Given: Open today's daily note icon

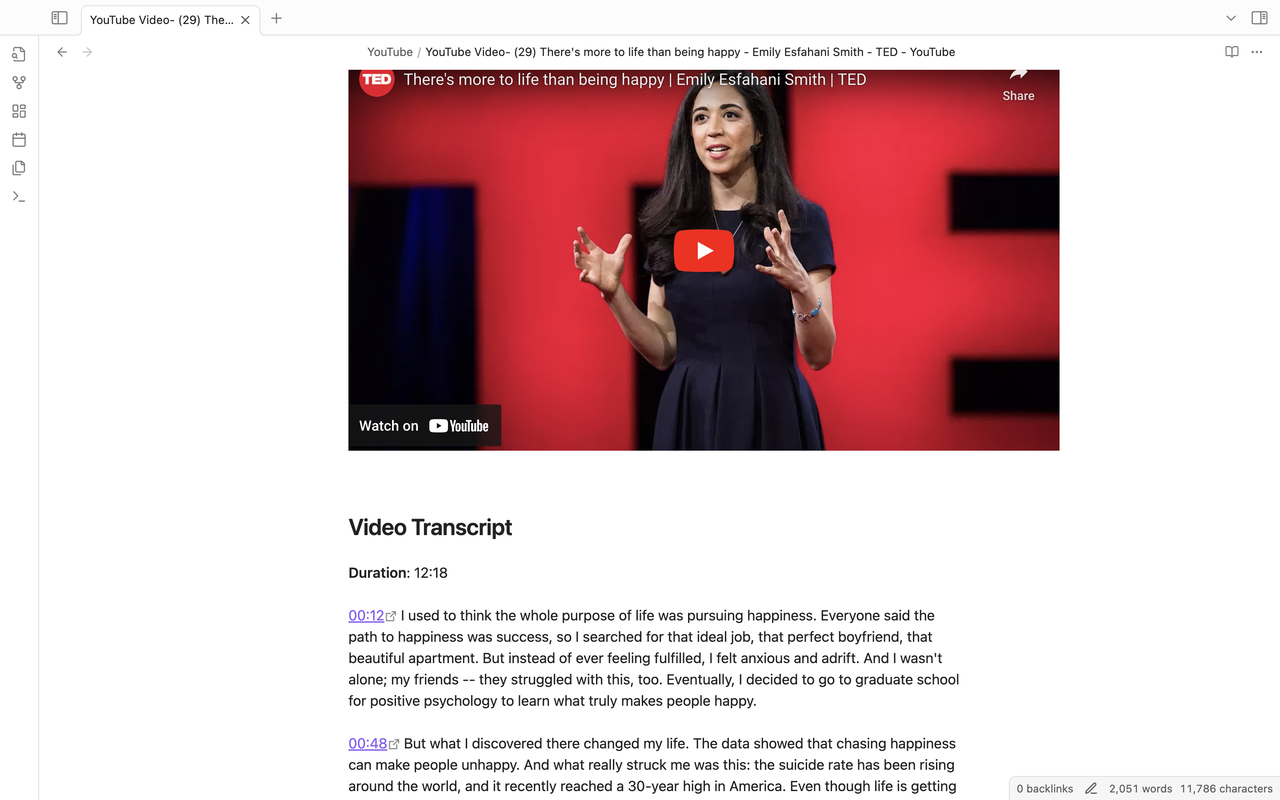Looking at the screenshot, I should (x=19, y=140).
